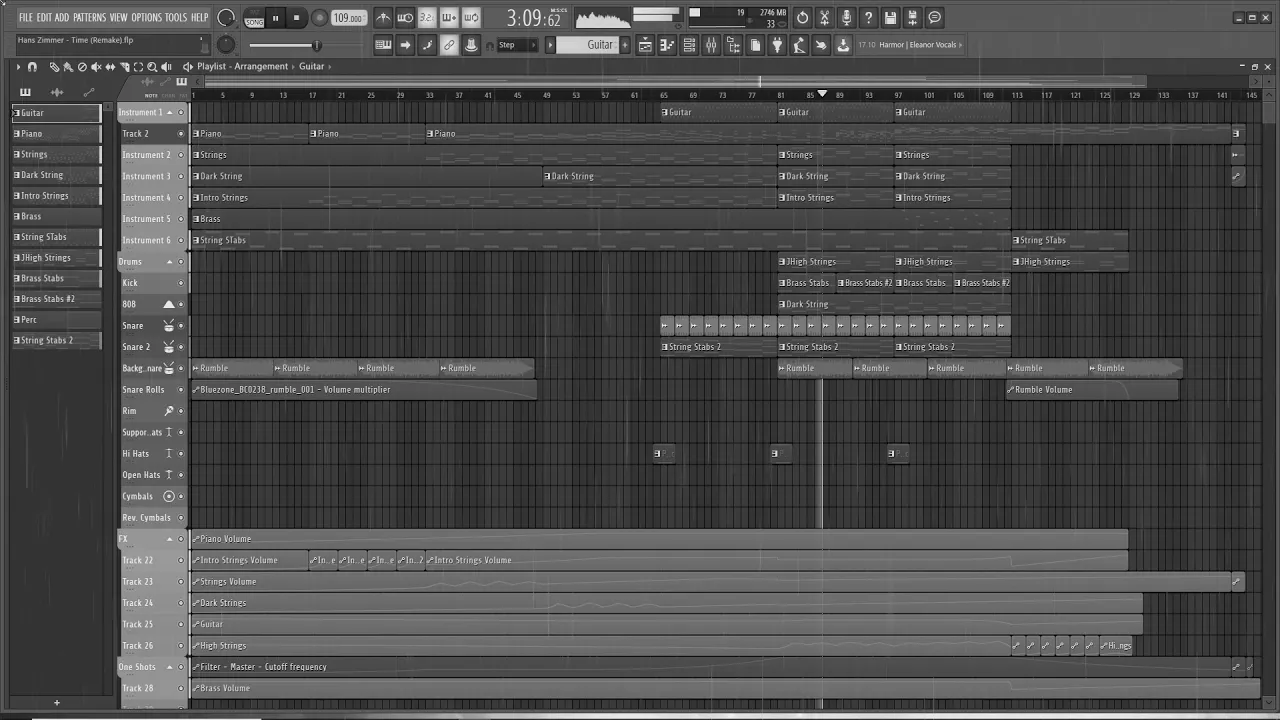Click the main pitch knob
The image size is (1280, 720).
coord(226,44)
